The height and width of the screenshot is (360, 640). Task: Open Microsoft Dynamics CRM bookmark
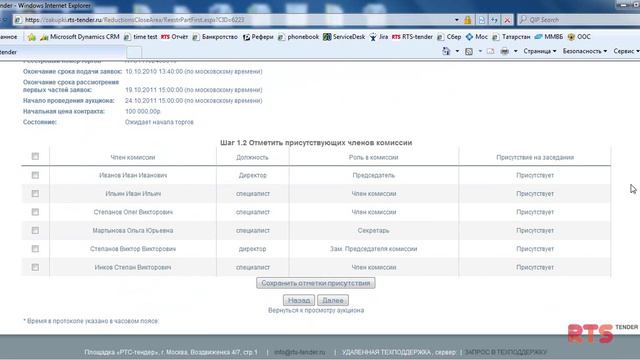[x=80, y=37]
